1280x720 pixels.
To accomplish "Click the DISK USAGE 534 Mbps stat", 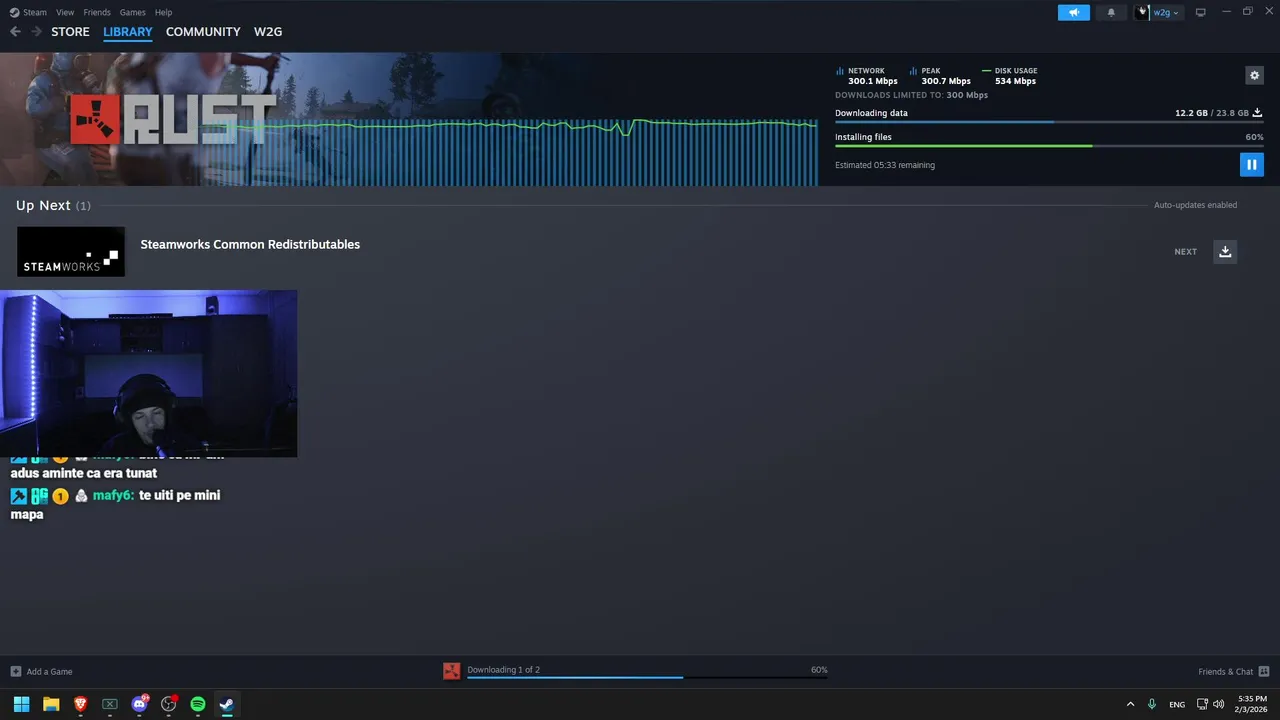I will click(1010, 76).
